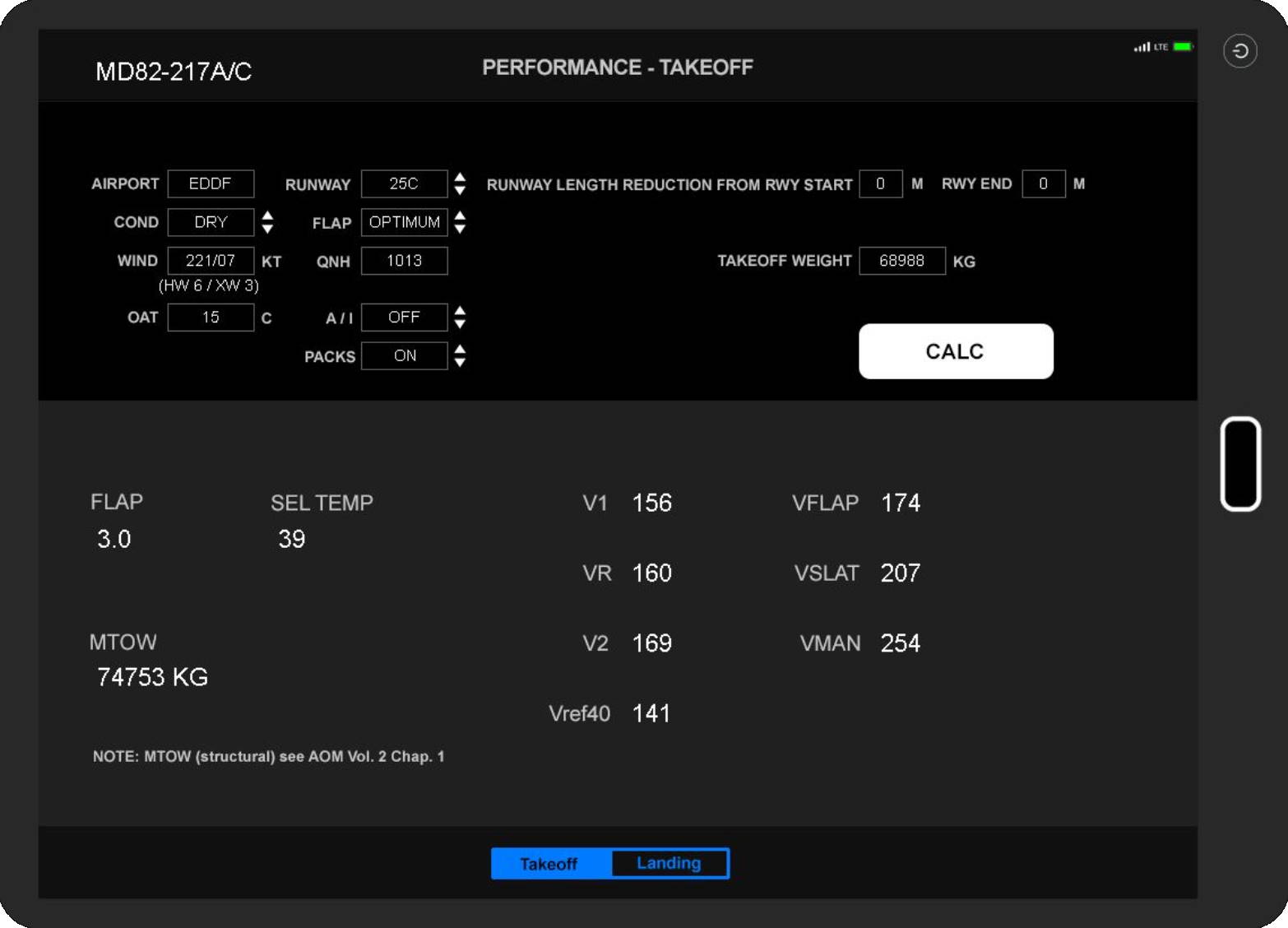
Task: Toggle the A/I field showing OFF
Action: [404, 318]
